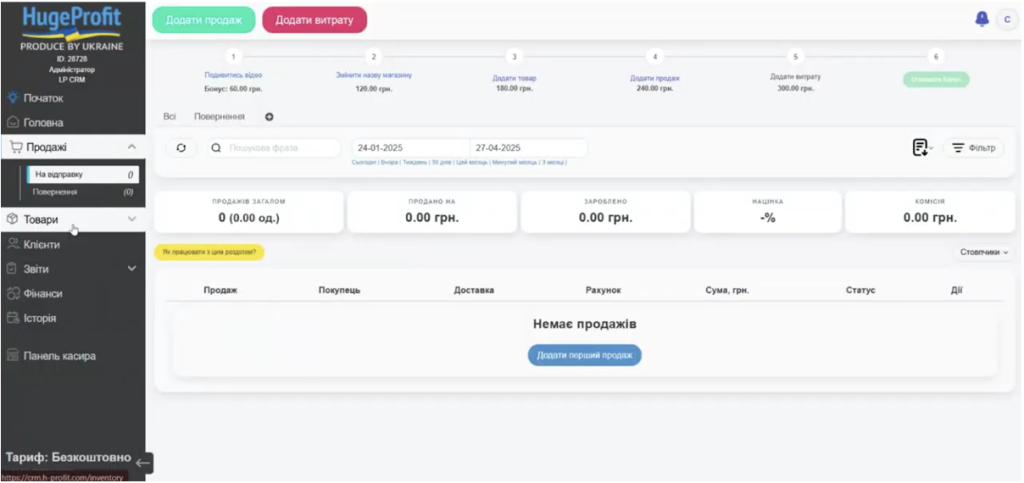The width and height of the screenshot is (1024, 483).
Task: Open the Фільтр button
Action: pyautogui.click(x=973, y=148)
